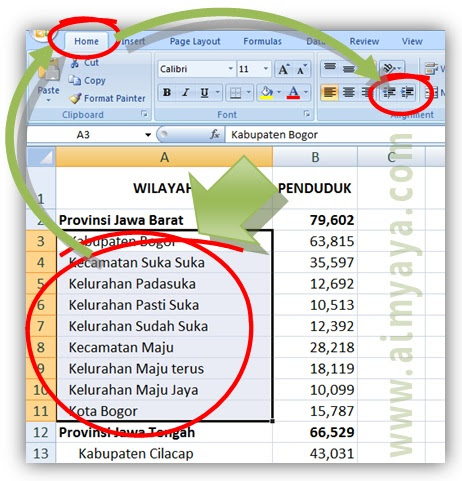Click the Decrease Indent icon
This screenshot has width=462, height=481.
(x=389, y=92)
